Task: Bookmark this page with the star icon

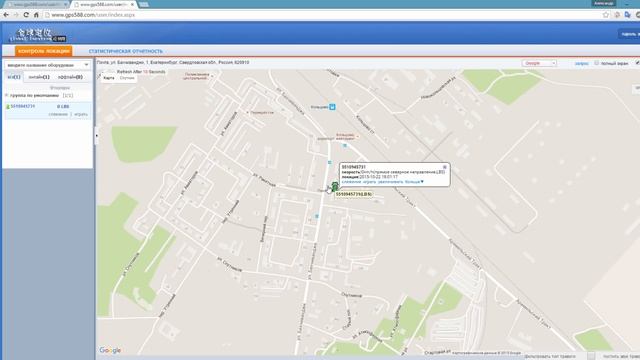Action: coord(606,15)
